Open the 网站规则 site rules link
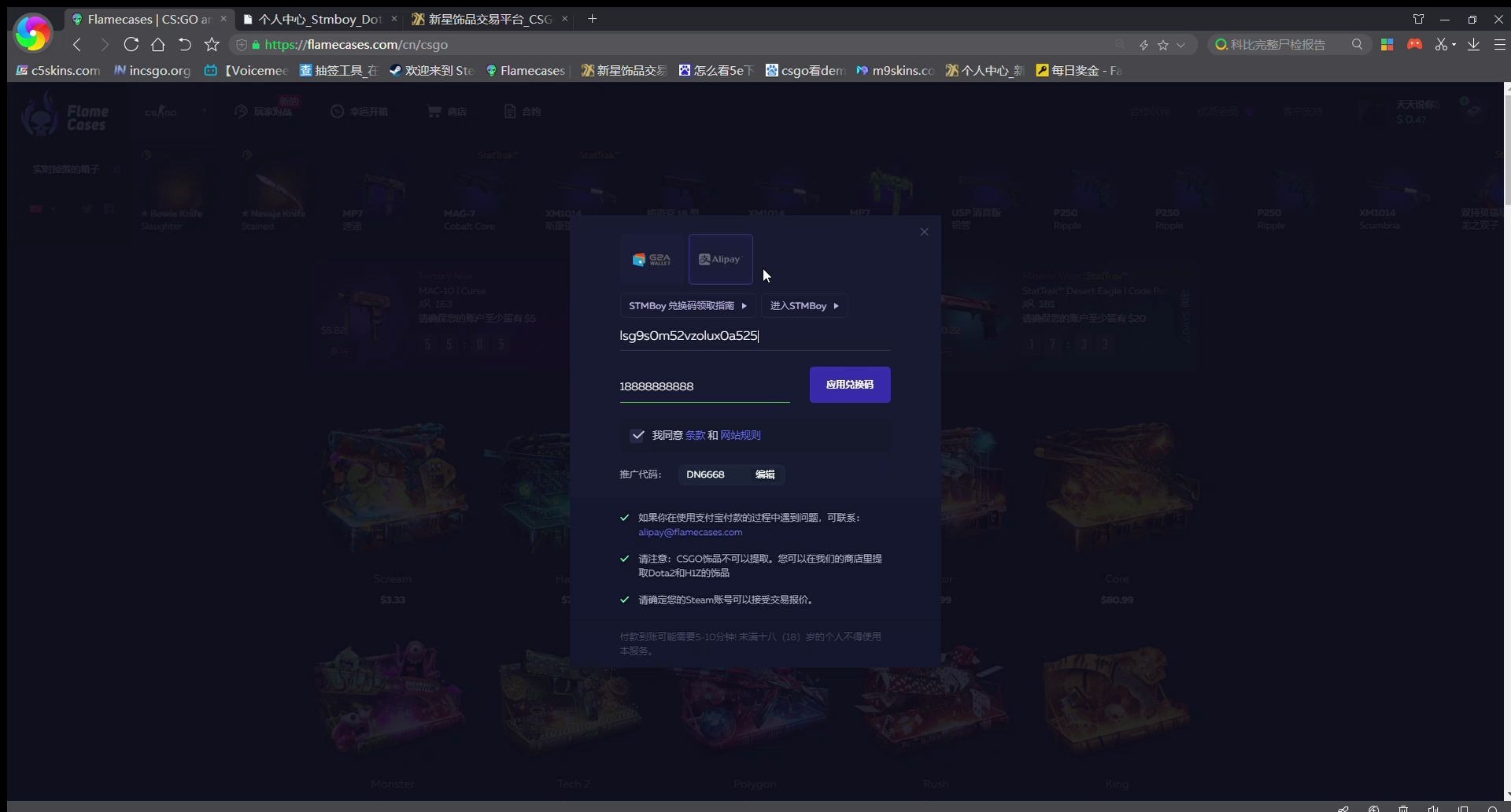The width and height of the screenshot is (1511, 812). pos(740,435)
